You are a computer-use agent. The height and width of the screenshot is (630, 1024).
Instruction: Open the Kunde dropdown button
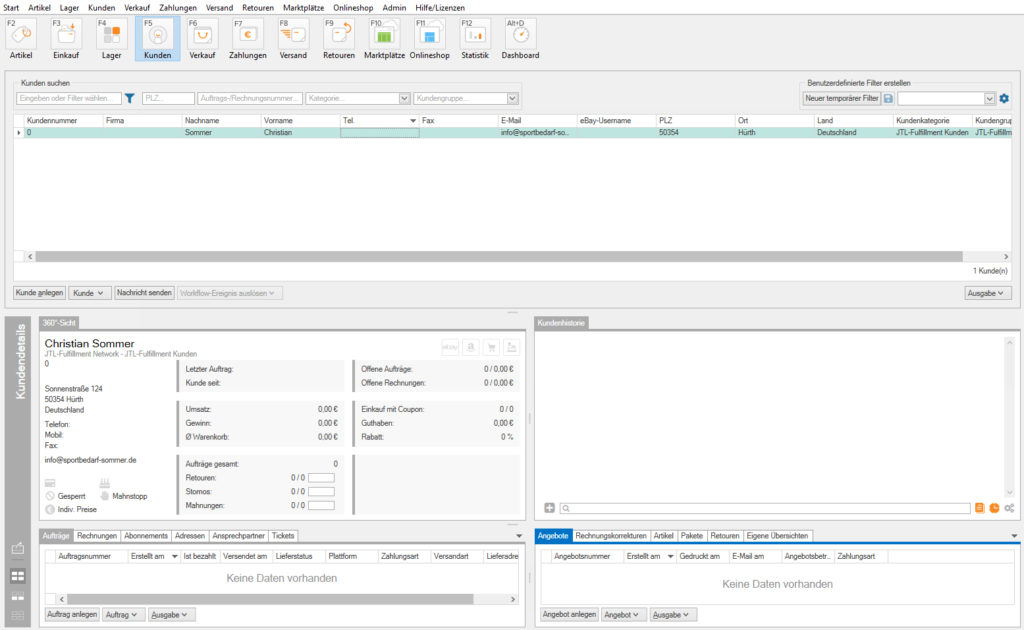coord(89,293)
